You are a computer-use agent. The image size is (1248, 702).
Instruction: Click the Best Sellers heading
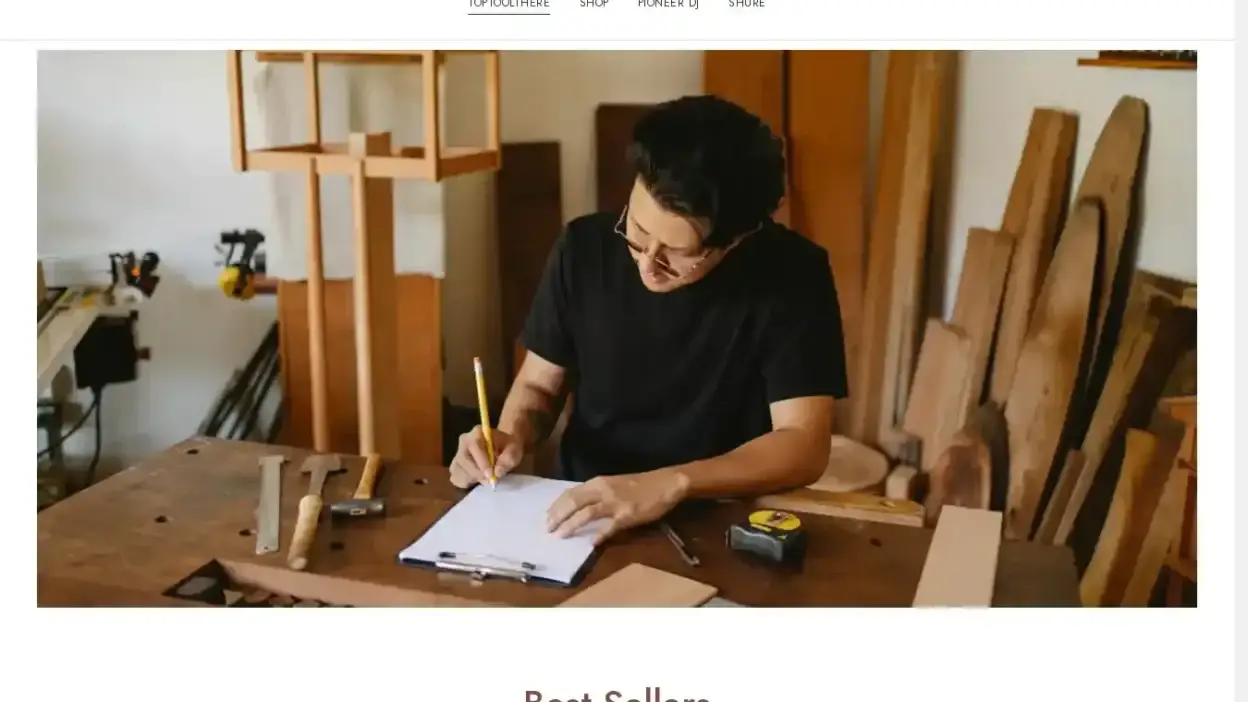click(x=617, y=694)
